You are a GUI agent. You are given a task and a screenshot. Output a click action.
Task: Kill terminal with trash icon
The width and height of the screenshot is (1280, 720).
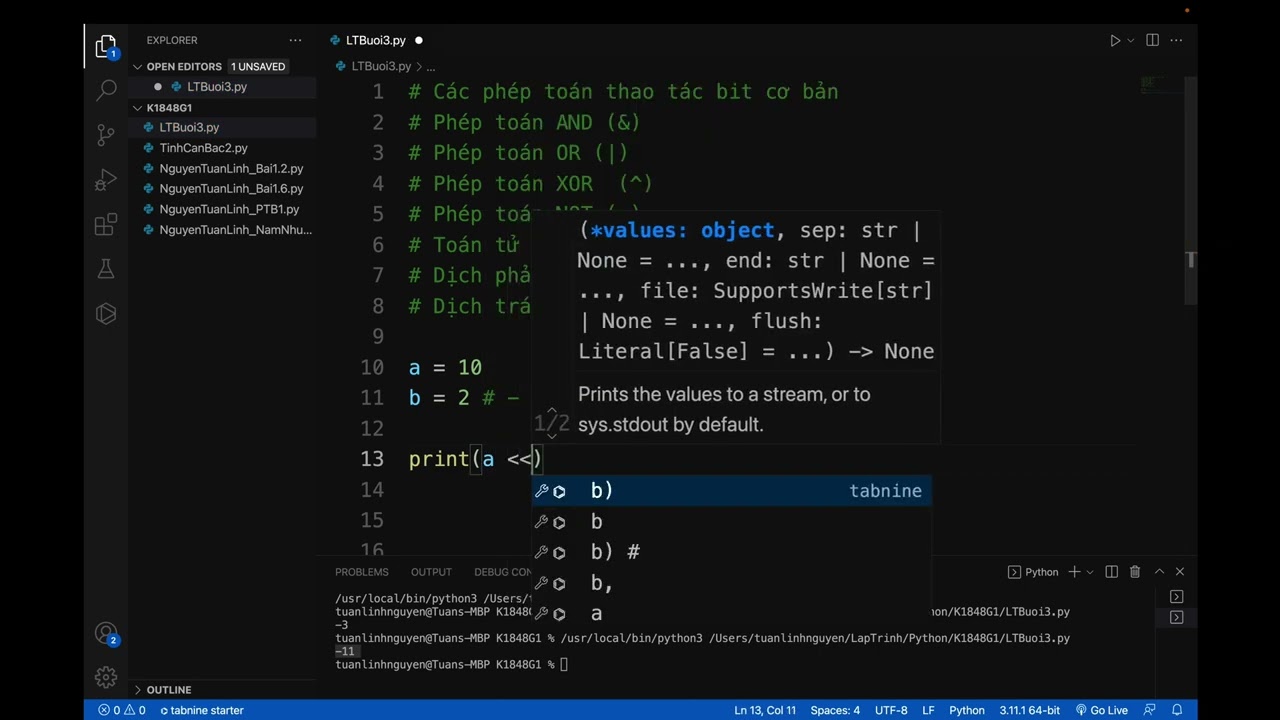(x=1135, y=572)
